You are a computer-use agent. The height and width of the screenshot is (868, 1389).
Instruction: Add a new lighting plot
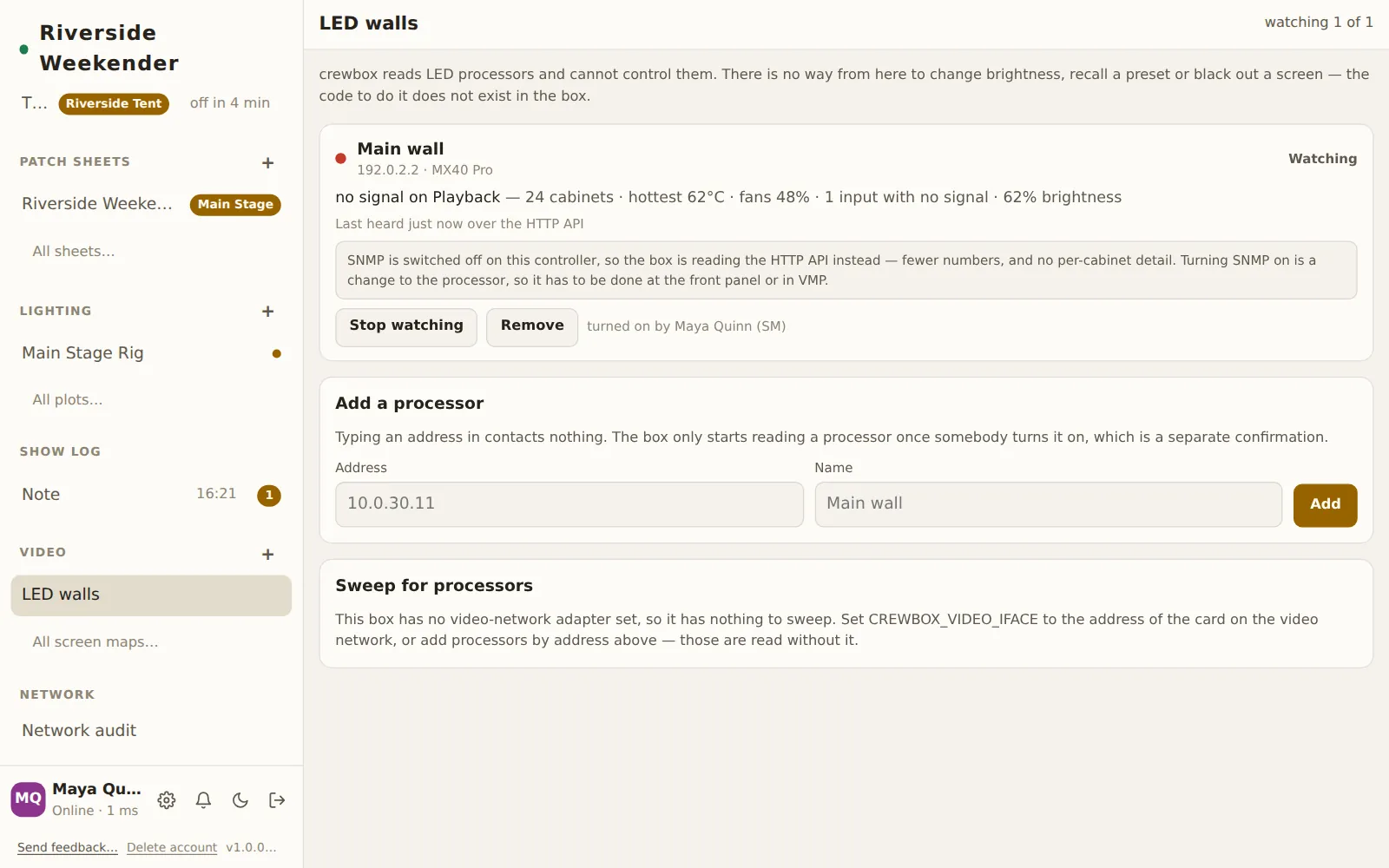[x=267, y=311]
